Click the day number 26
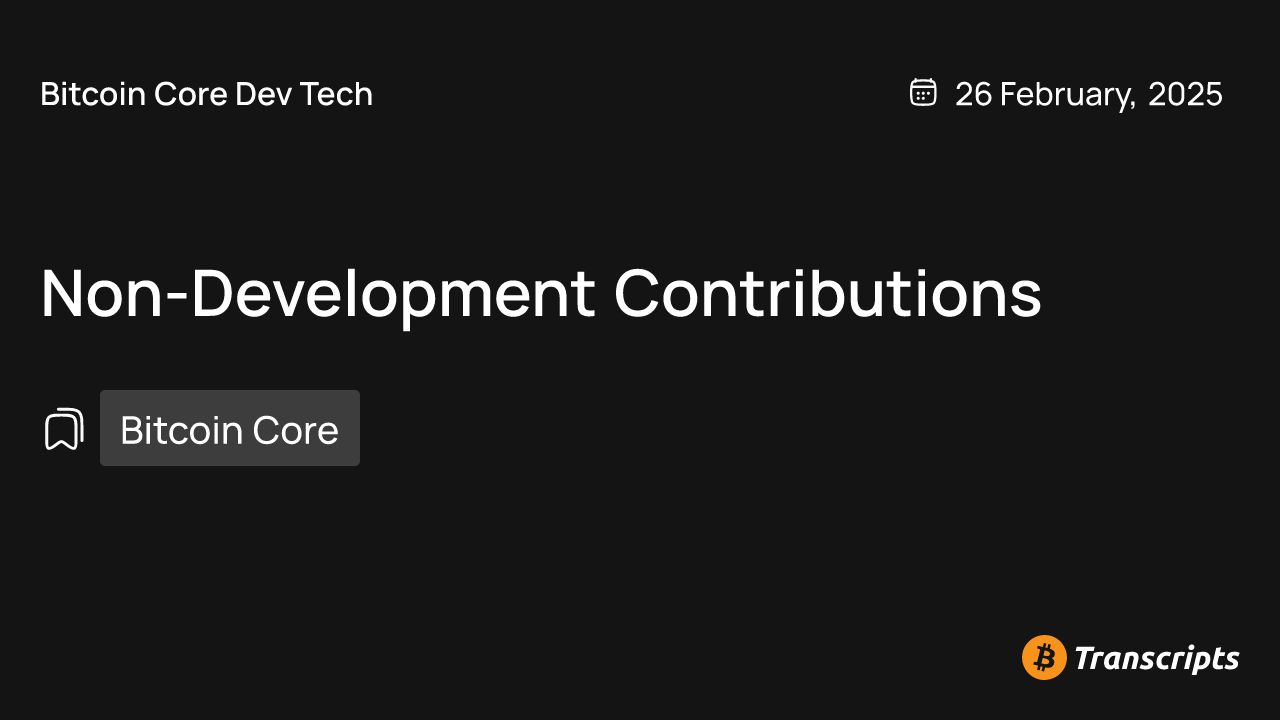1280x720 pixels. [x=973, y=94]
